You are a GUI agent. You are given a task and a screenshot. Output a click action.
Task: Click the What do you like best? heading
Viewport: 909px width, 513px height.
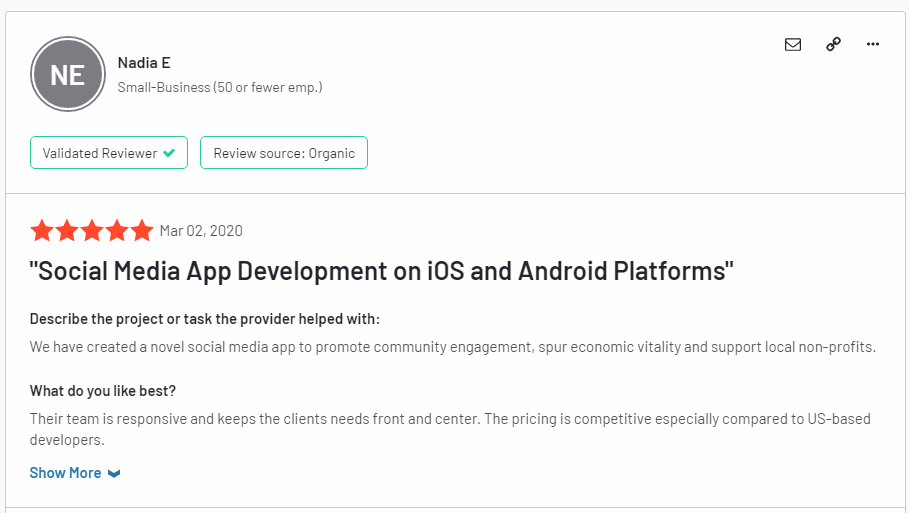[103, 390]
